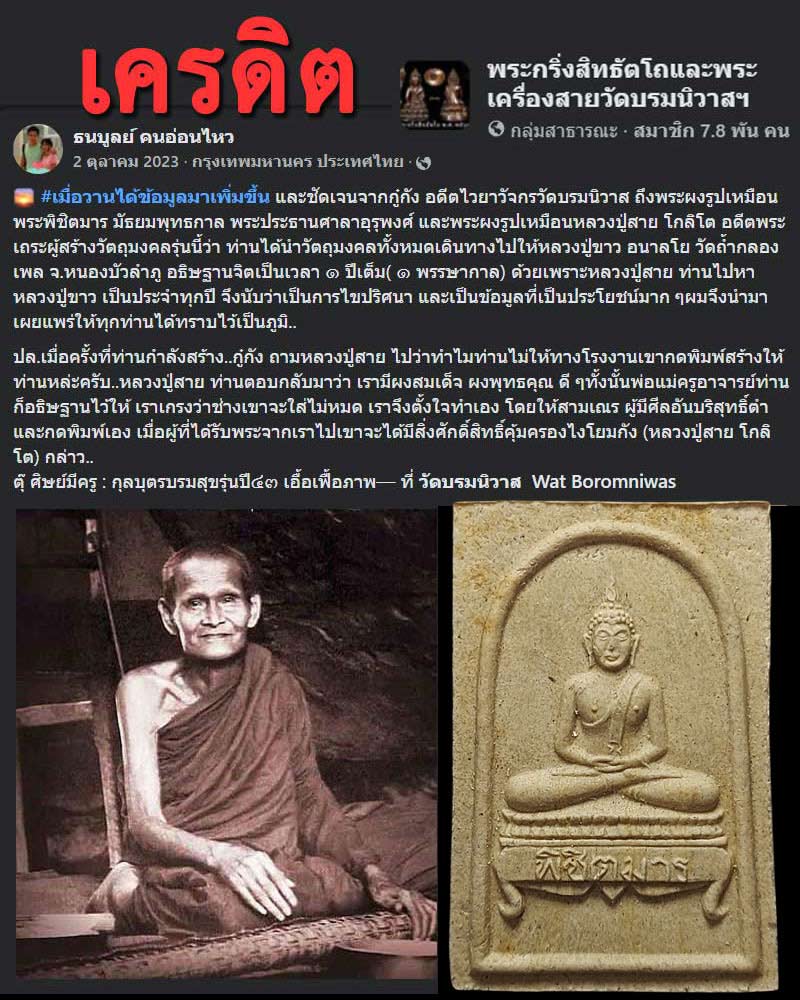Open the group's amulet cover thumbnail
The image size is (800, 1000).
tap(435, 94)
